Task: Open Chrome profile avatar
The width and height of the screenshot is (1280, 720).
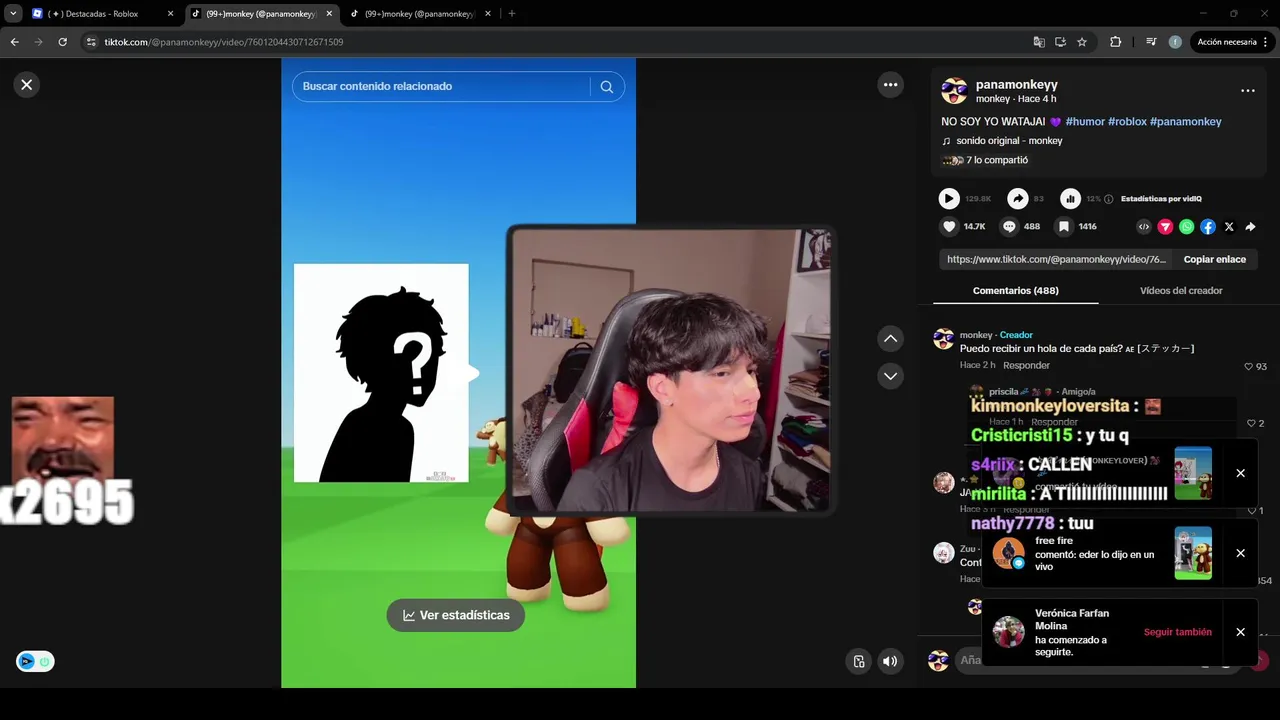Action: [x=1175, y=42]
